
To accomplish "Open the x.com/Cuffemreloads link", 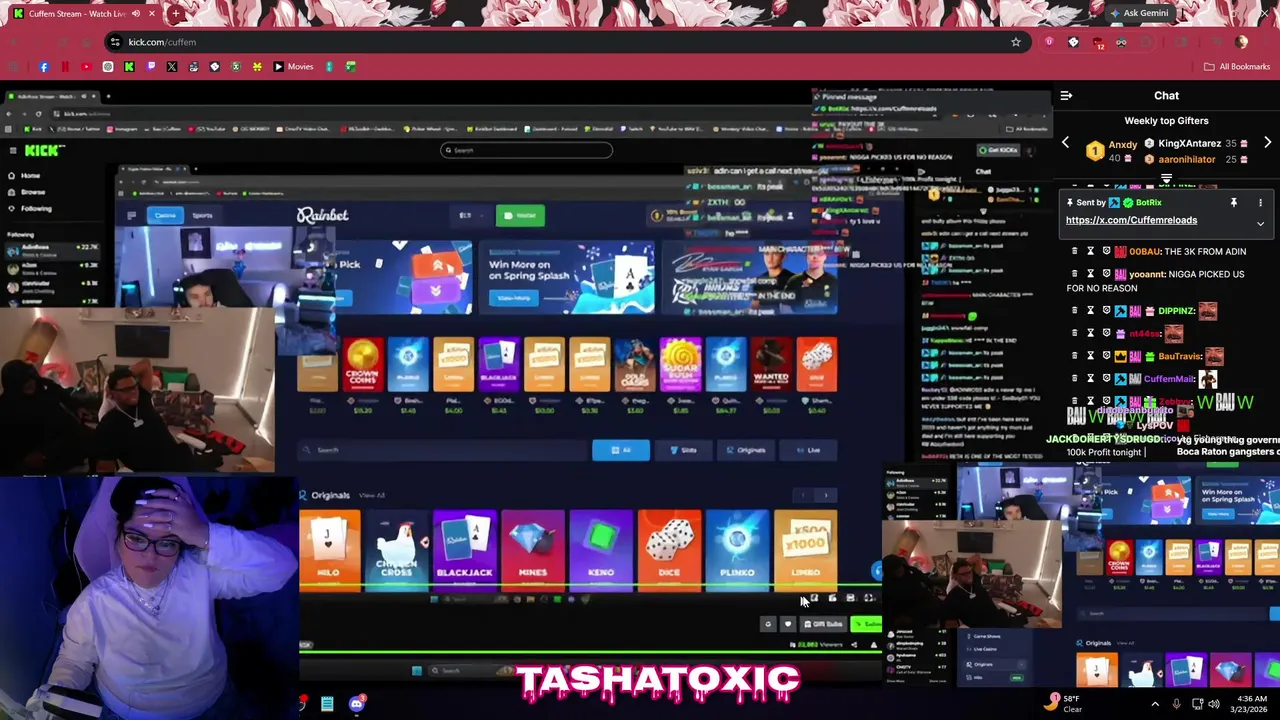I will tap(1131, 220).
